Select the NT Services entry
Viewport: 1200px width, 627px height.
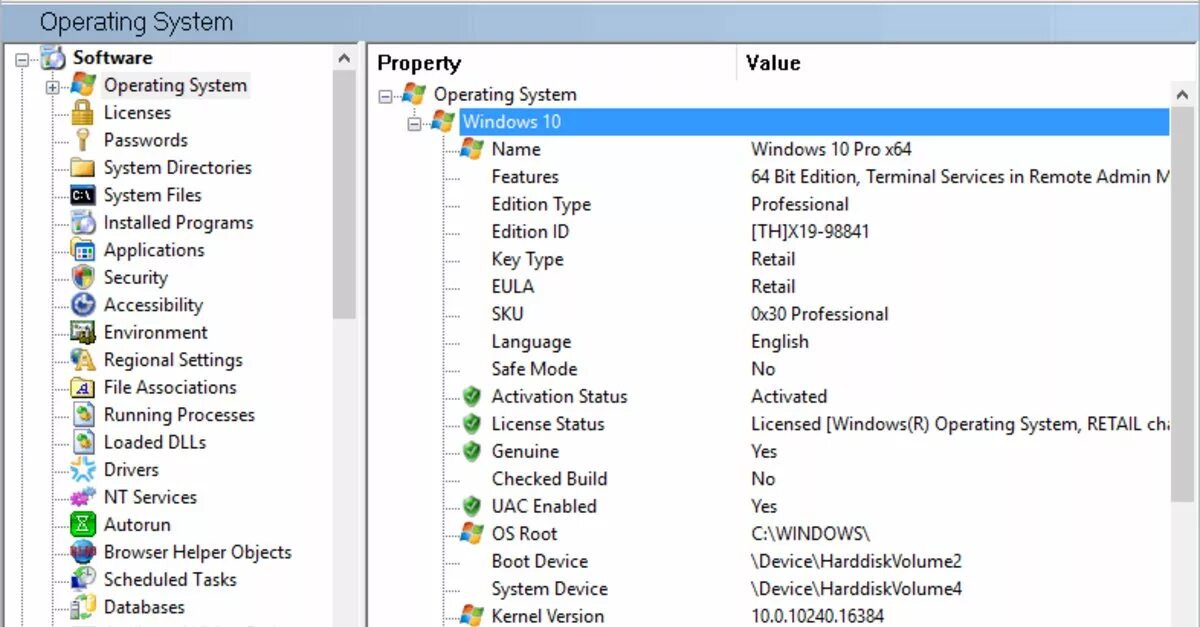150,497
